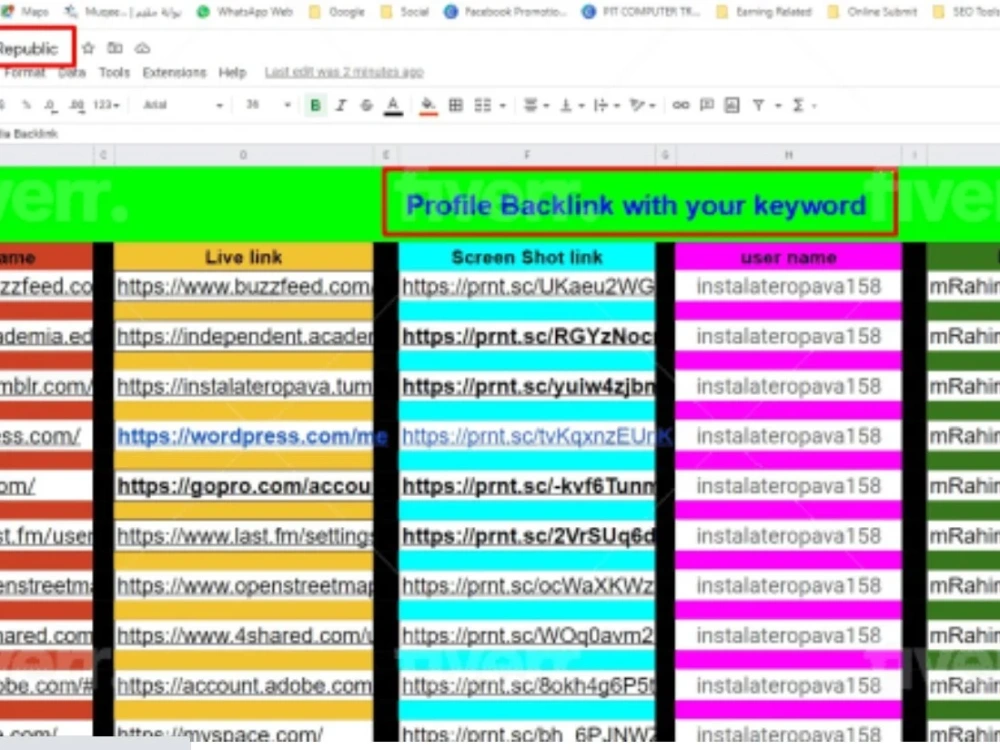This screenshot has height=750, width=1000.
Task: Open the gopro.com account live link
Action: pyautogui.click(x=243, y=486)
